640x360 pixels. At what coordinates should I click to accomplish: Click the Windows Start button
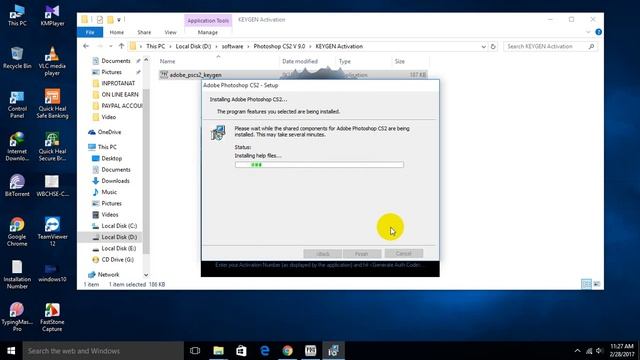tap(11, 351)
